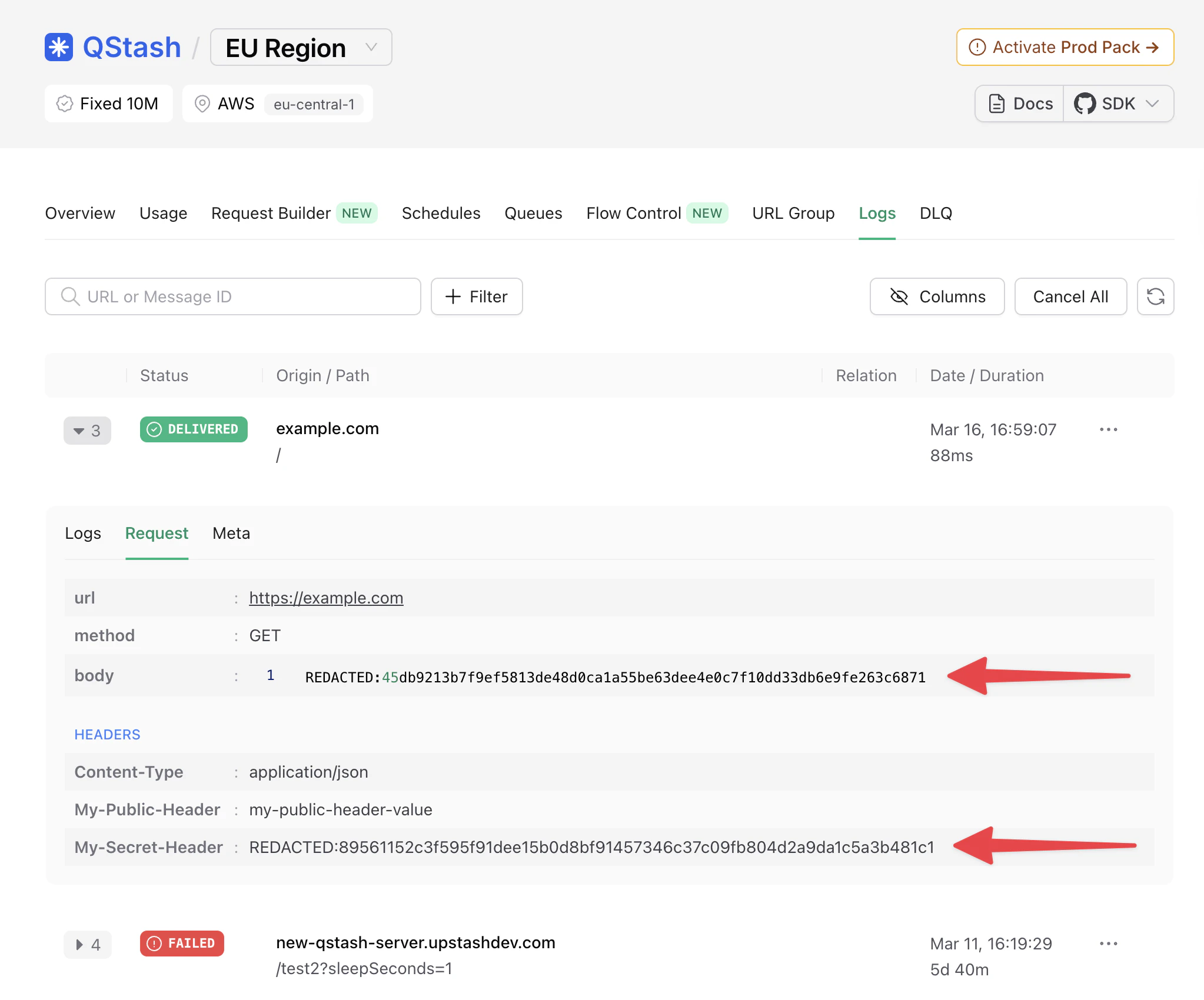Click the Fixed 10M plan badge

(109, 104)
